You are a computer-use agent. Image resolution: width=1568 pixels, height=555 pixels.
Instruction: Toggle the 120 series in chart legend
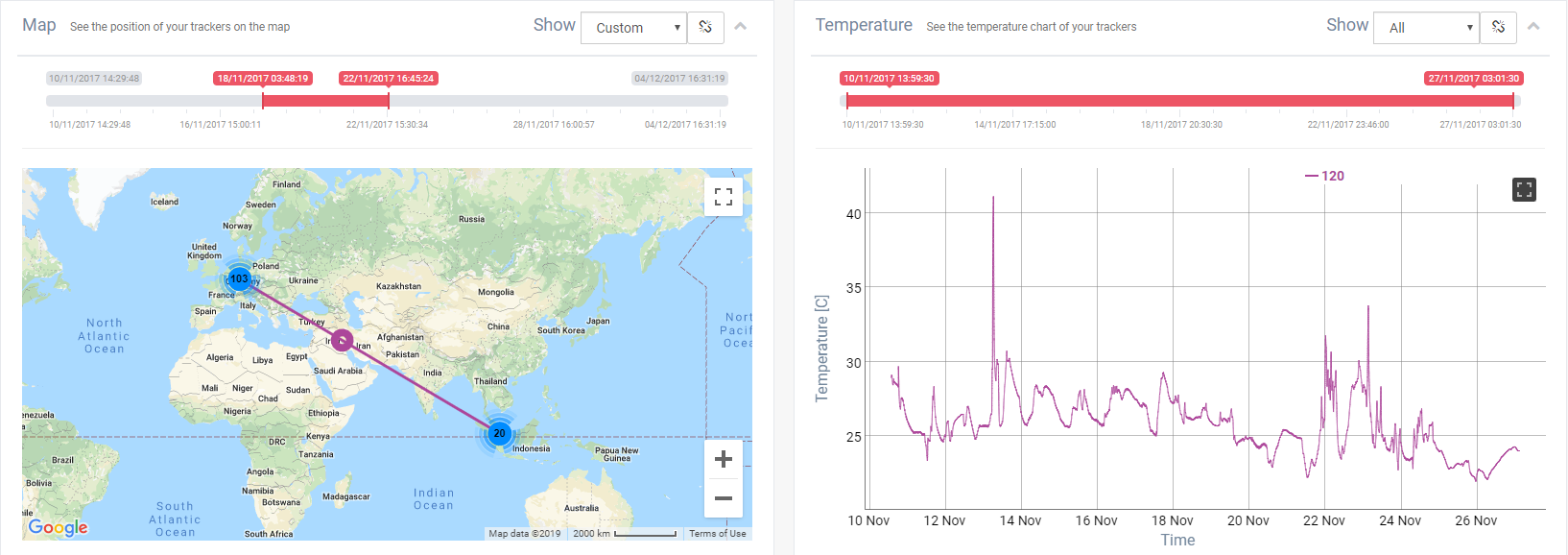point(1324,176)
